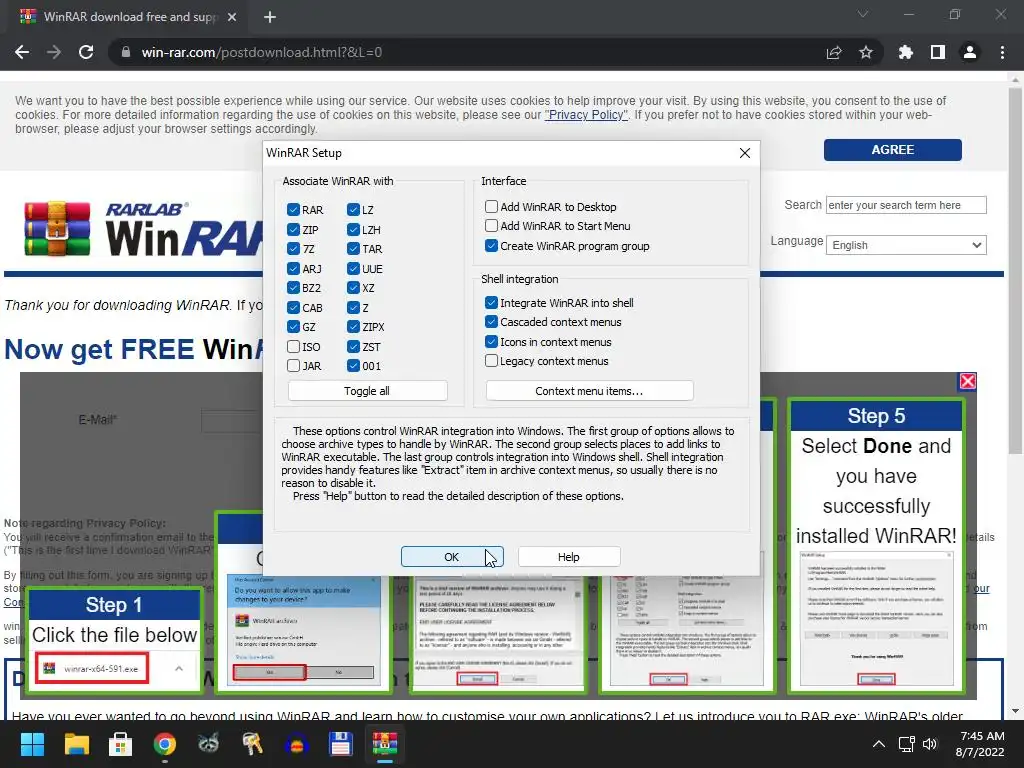Open Chrome three-dot menu
Image resolution: width=1024 pixels, height=768 pixels.
(1002, 52)
